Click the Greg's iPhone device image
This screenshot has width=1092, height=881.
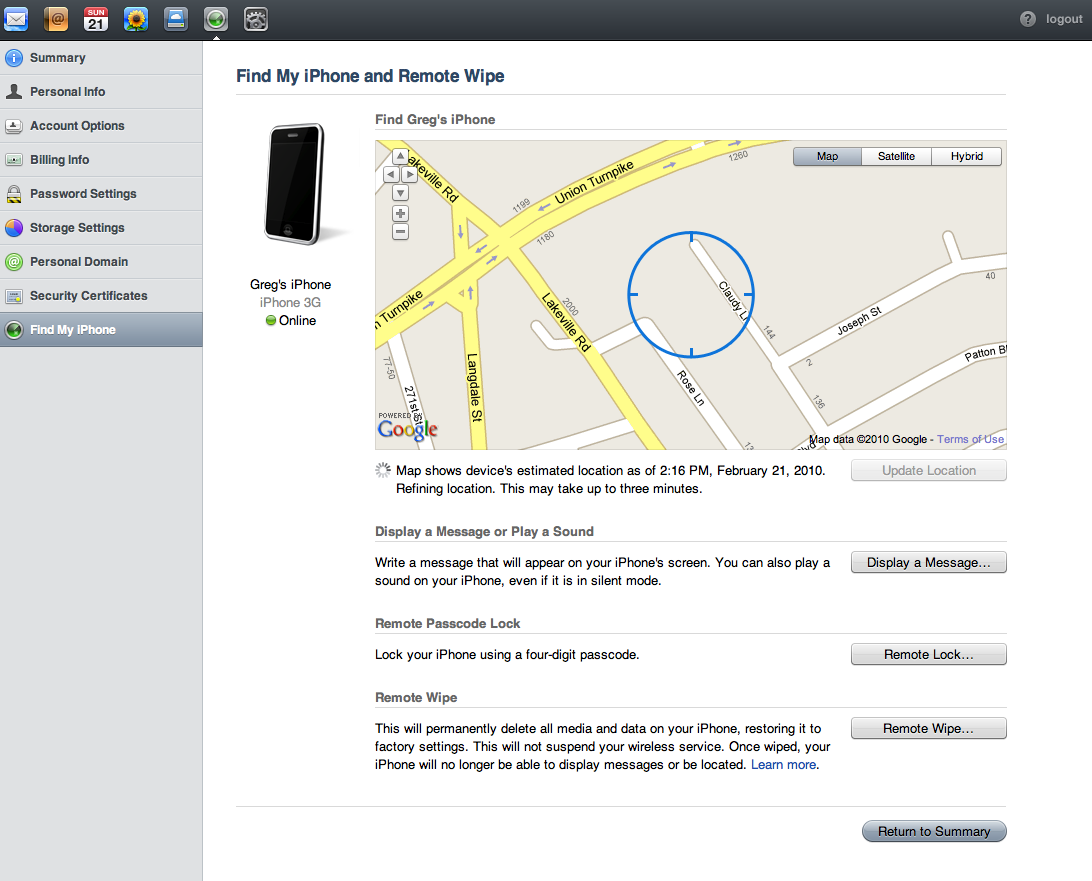[295, 184]
